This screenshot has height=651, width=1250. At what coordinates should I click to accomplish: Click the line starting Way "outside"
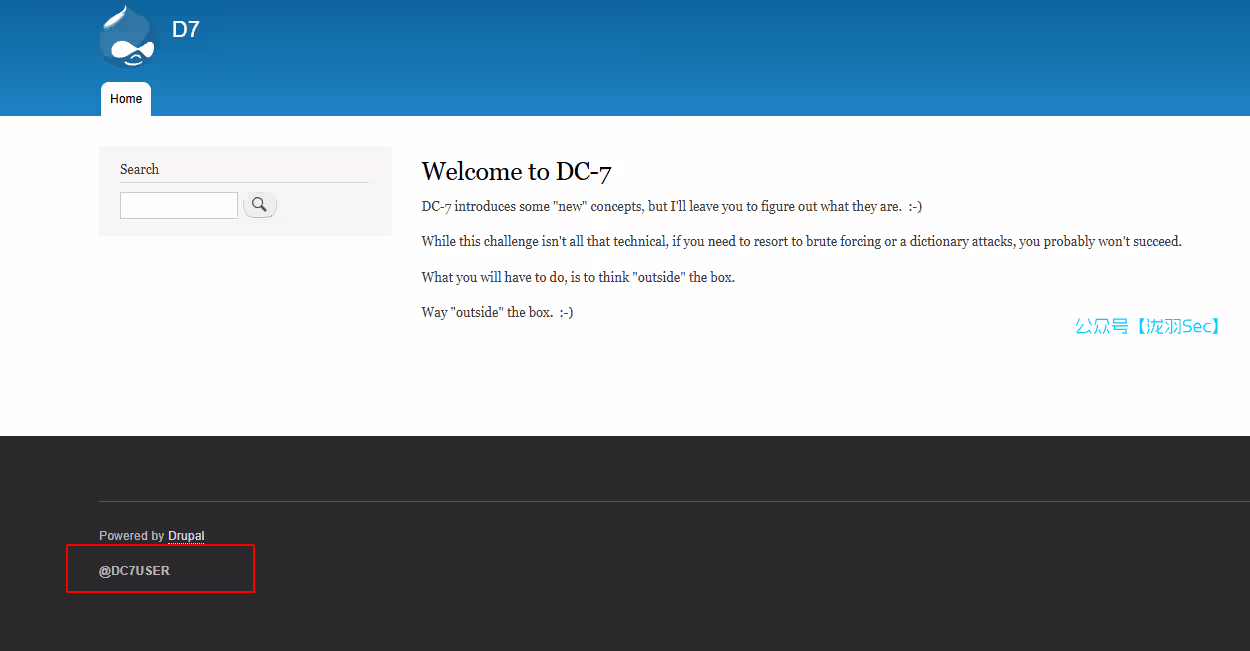[x=497, y=312]
